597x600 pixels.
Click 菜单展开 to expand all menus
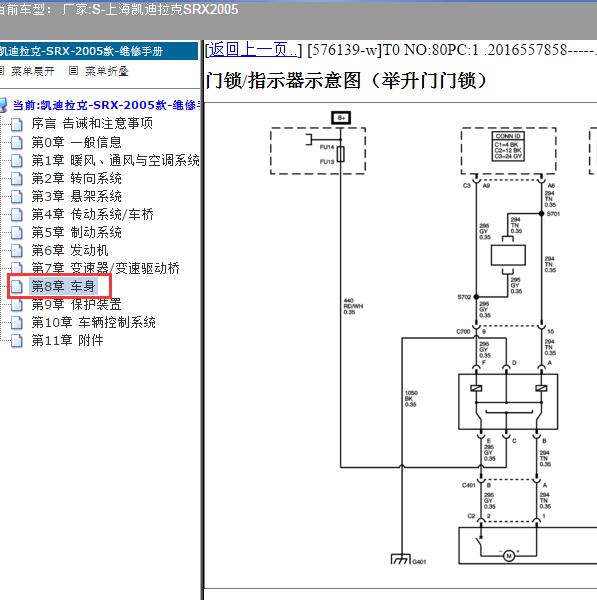click(x=33, y=71)
